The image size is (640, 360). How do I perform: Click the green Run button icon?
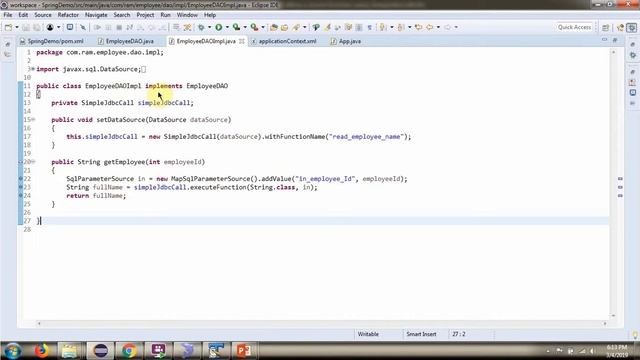click(x=219, y=27)
